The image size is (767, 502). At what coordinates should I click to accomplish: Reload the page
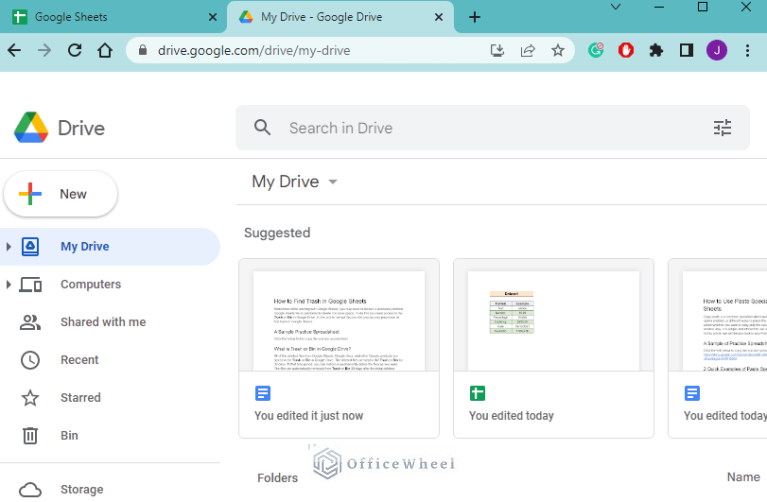pos(74,50)
